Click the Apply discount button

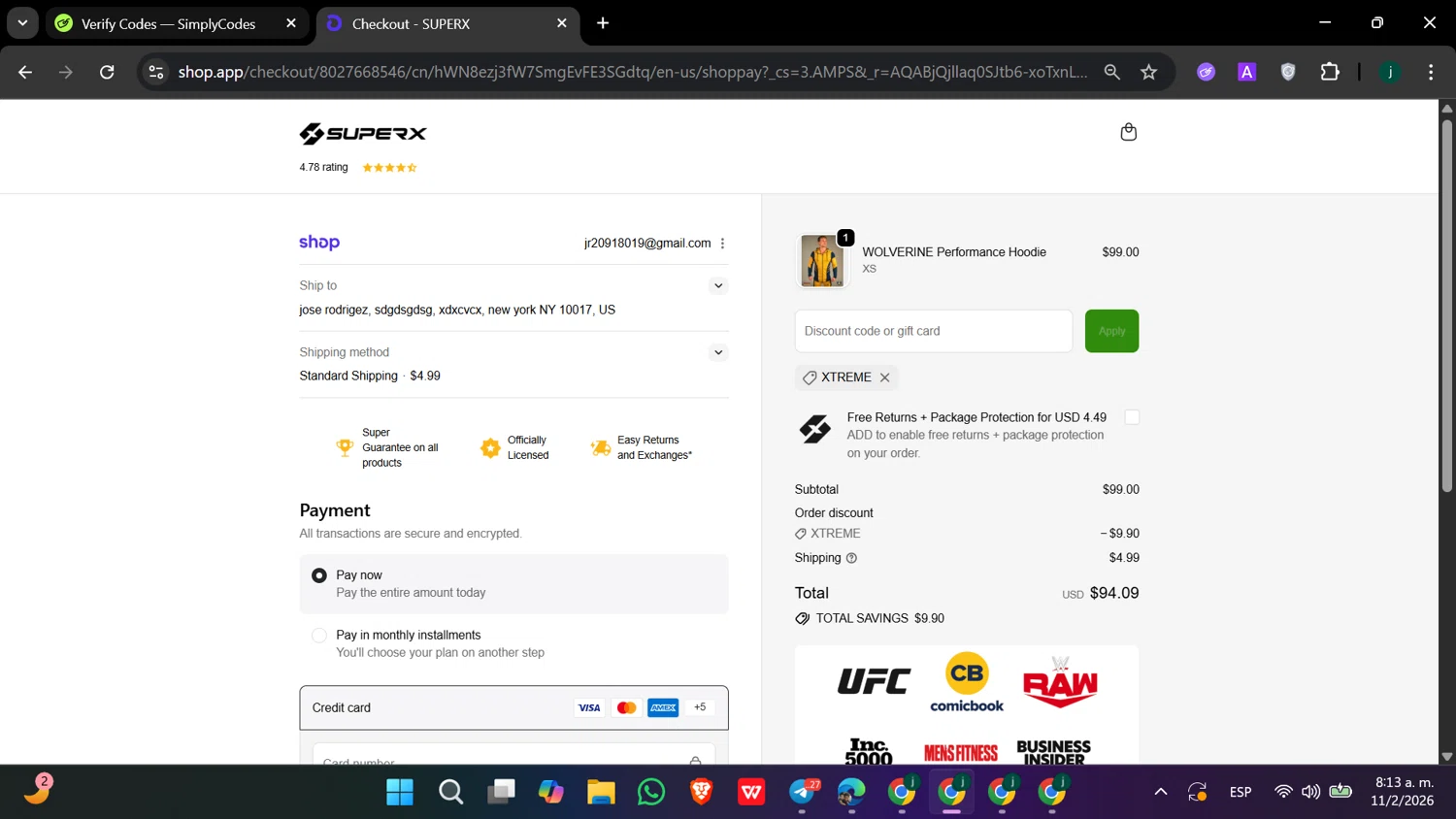pyautogui.click(x=1111, y=331)
